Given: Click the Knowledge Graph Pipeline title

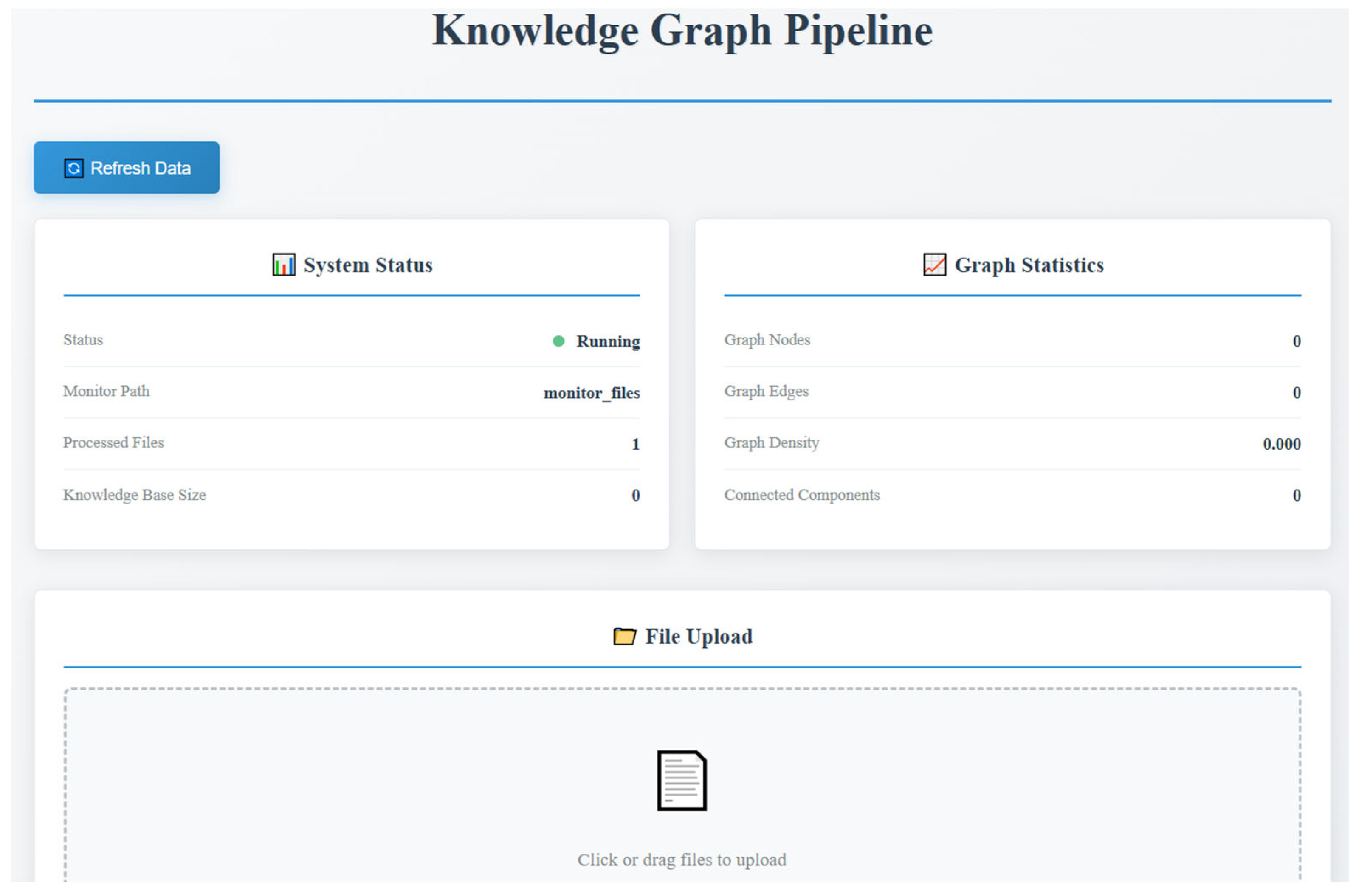Looking at the screenshot, I should pos(682,31).
